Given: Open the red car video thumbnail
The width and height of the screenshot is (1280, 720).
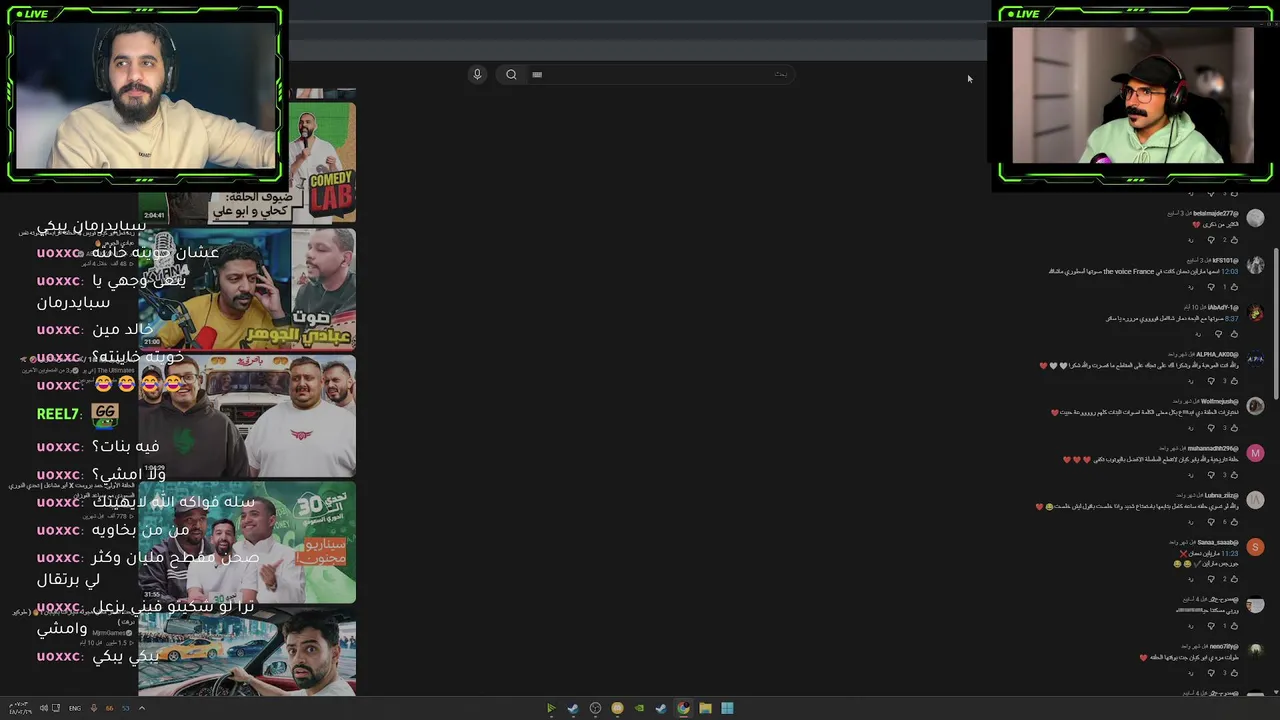Looking at the screenshot, I should 247,652.
